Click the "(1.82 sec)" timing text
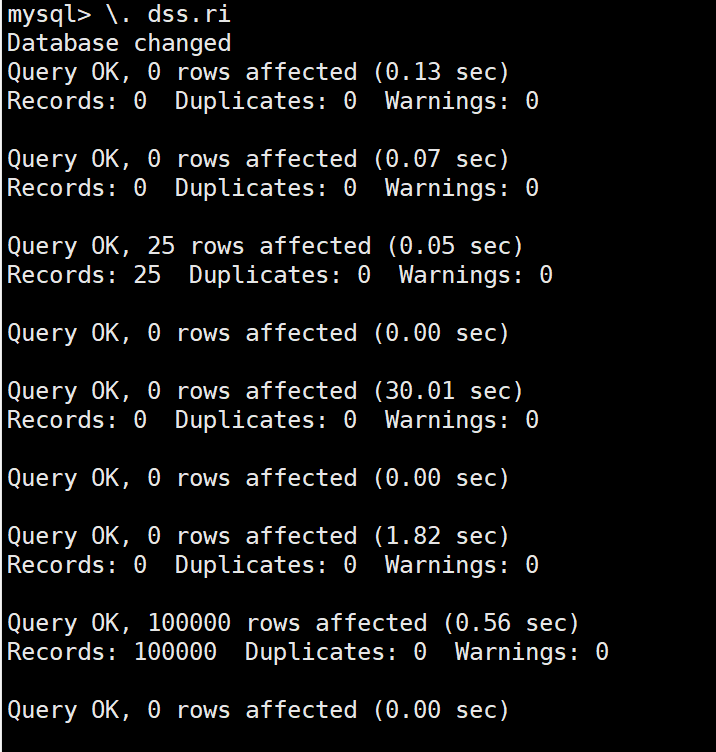This screenshot has width=716, height=752. pos(441,537)
